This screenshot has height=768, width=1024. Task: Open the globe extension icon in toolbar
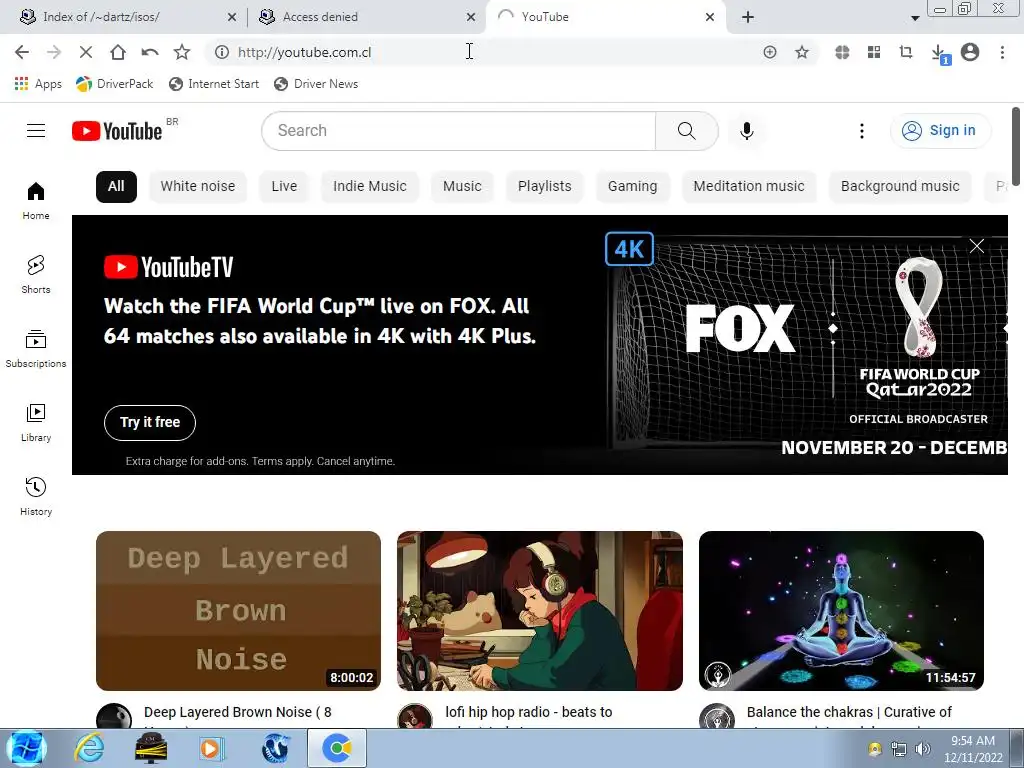842,52
